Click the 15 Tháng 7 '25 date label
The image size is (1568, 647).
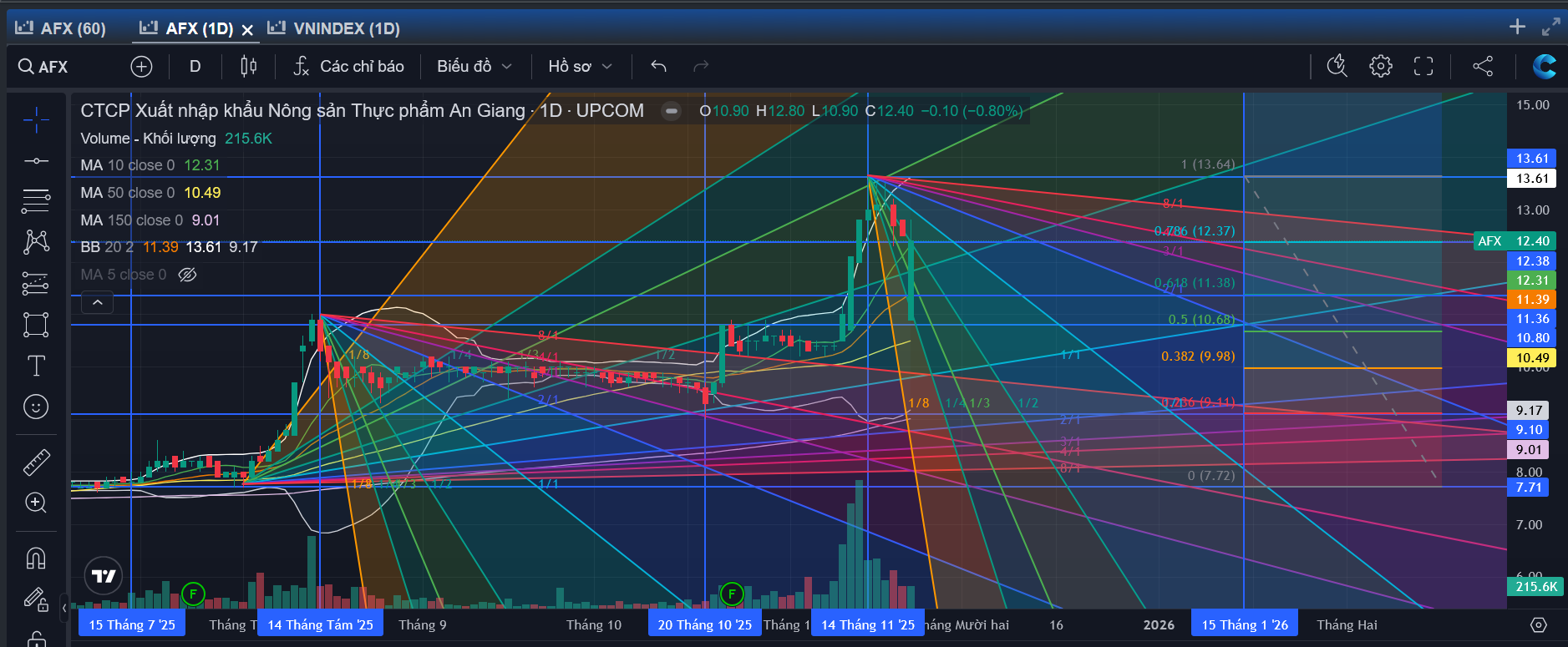(x=132, y=624)
